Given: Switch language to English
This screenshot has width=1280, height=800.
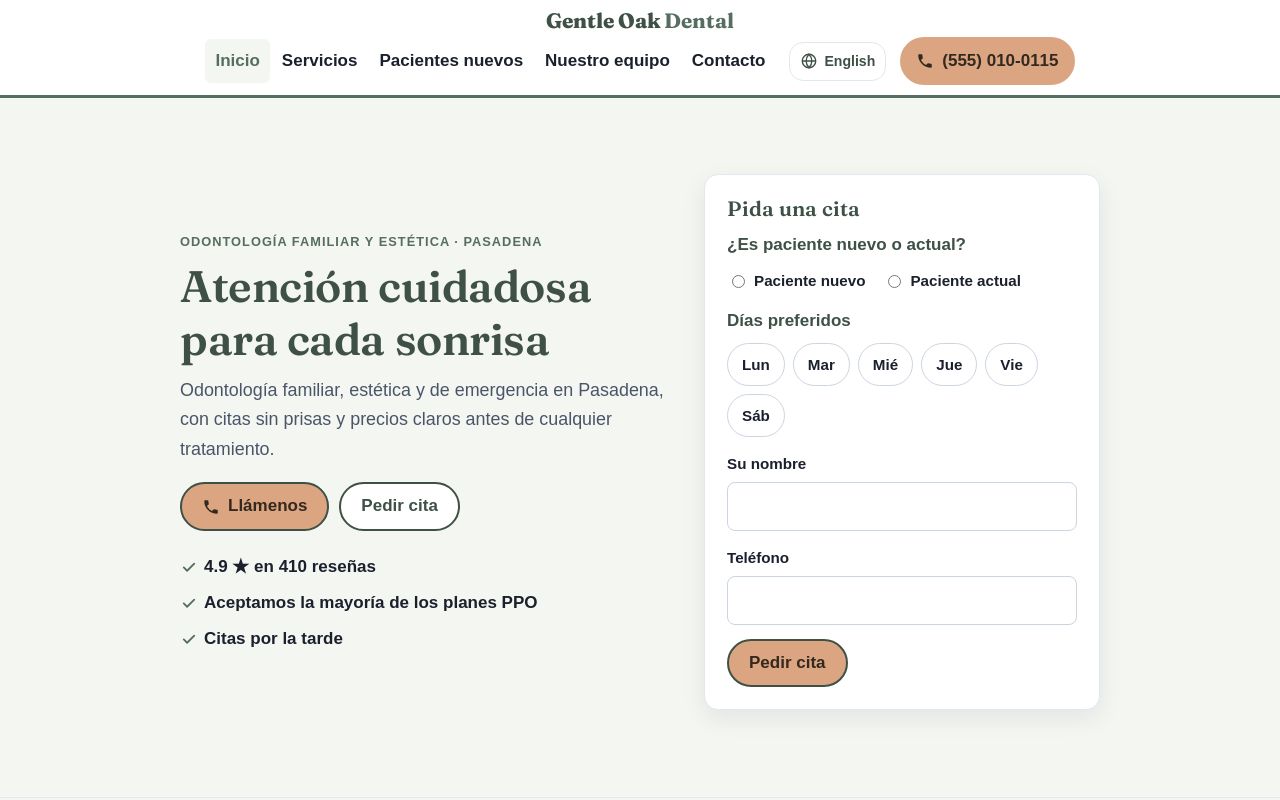Looking at the screenshot, I should 837,61.
